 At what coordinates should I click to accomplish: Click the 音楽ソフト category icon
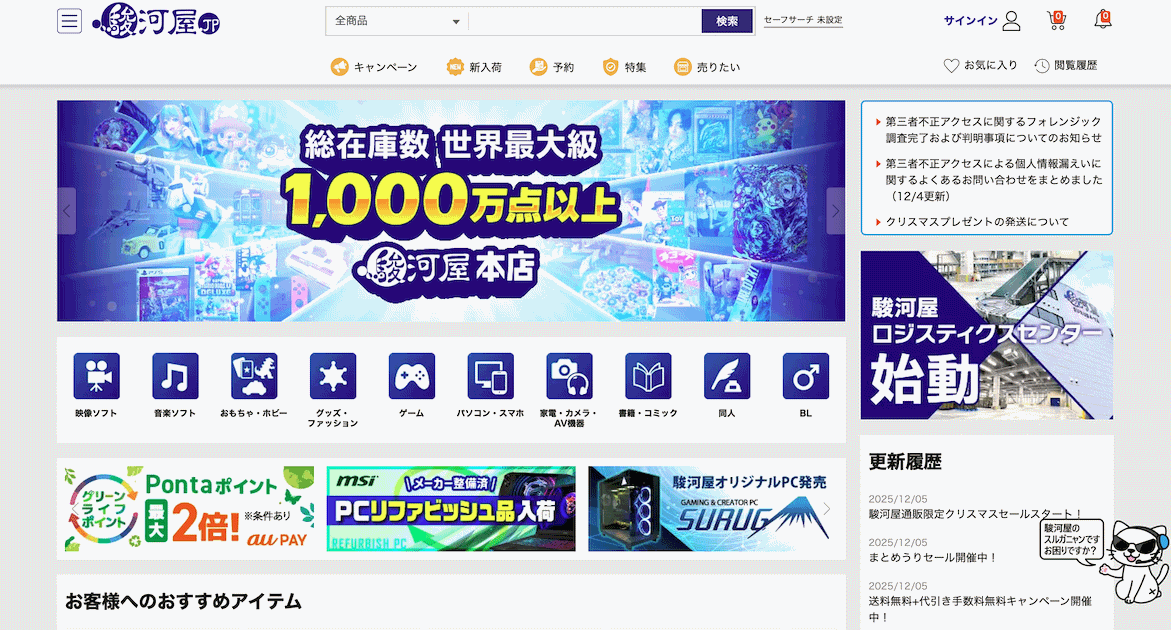point(174,377)
